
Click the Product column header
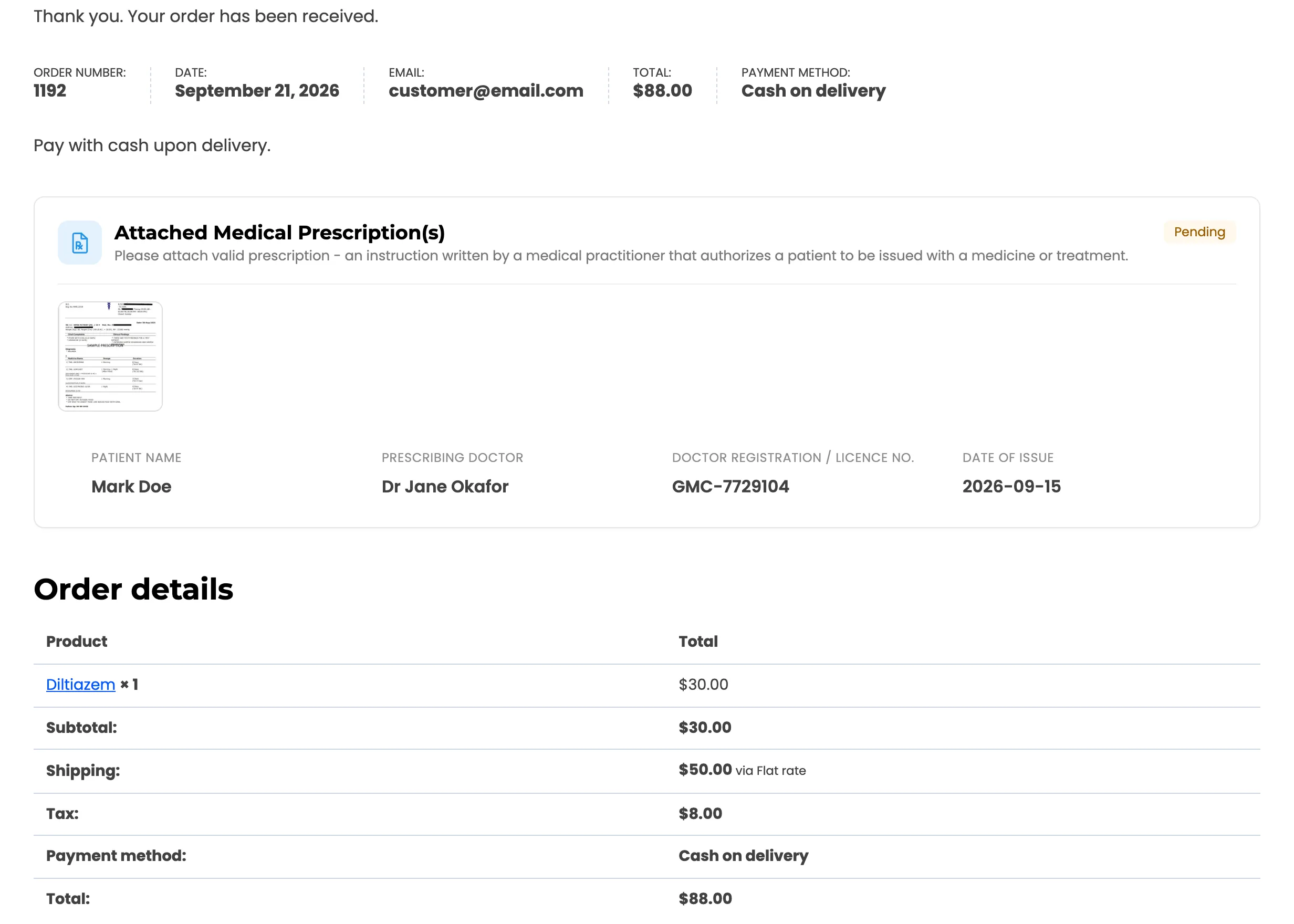pos(77,642)
